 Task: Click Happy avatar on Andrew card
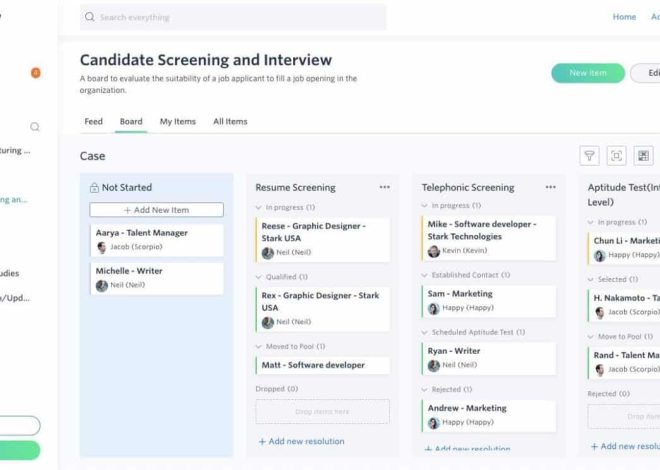pos(434,423)
